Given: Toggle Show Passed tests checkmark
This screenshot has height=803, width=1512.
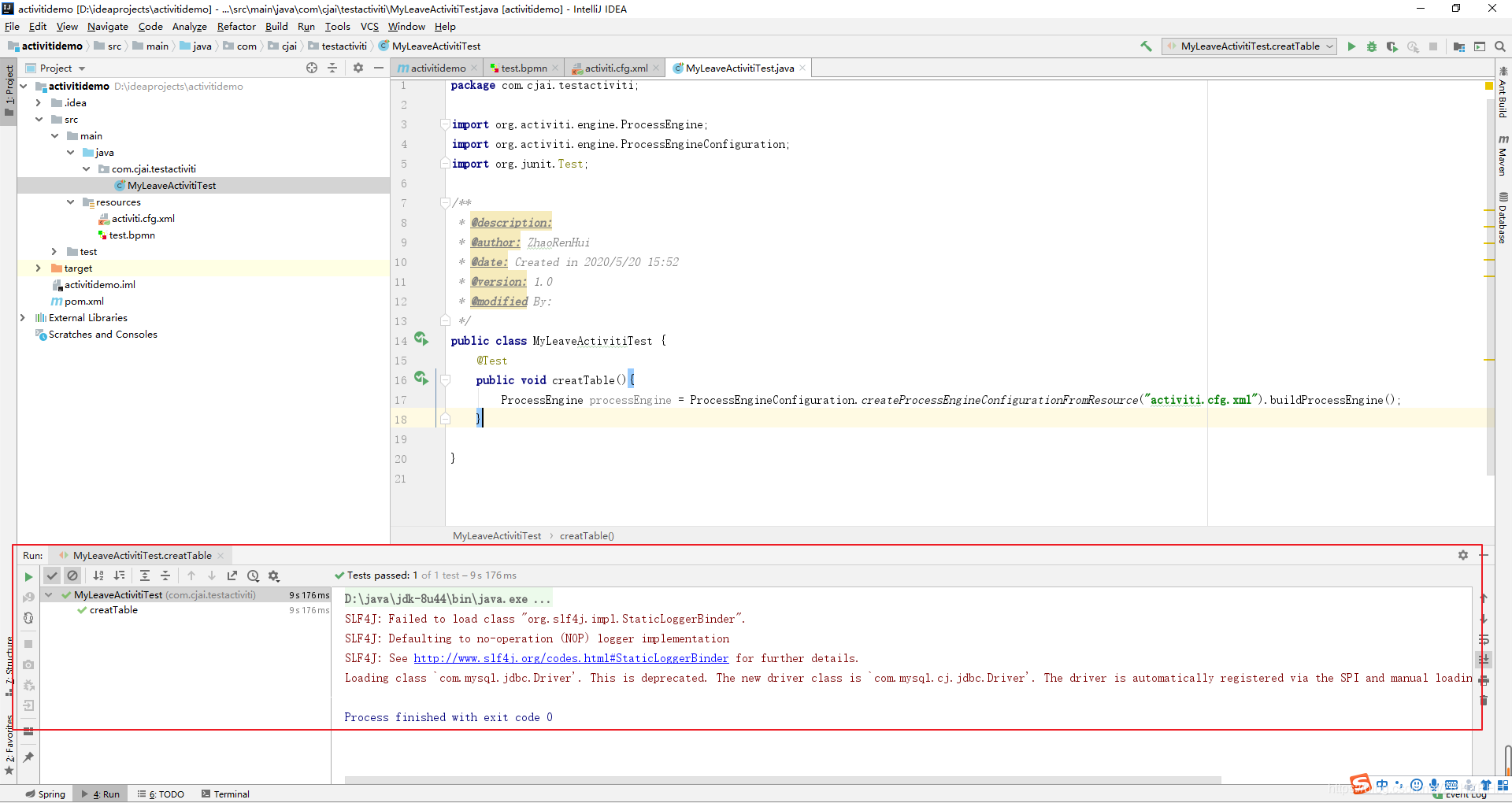Looking at the screenshot, I should tap(52, 575).
